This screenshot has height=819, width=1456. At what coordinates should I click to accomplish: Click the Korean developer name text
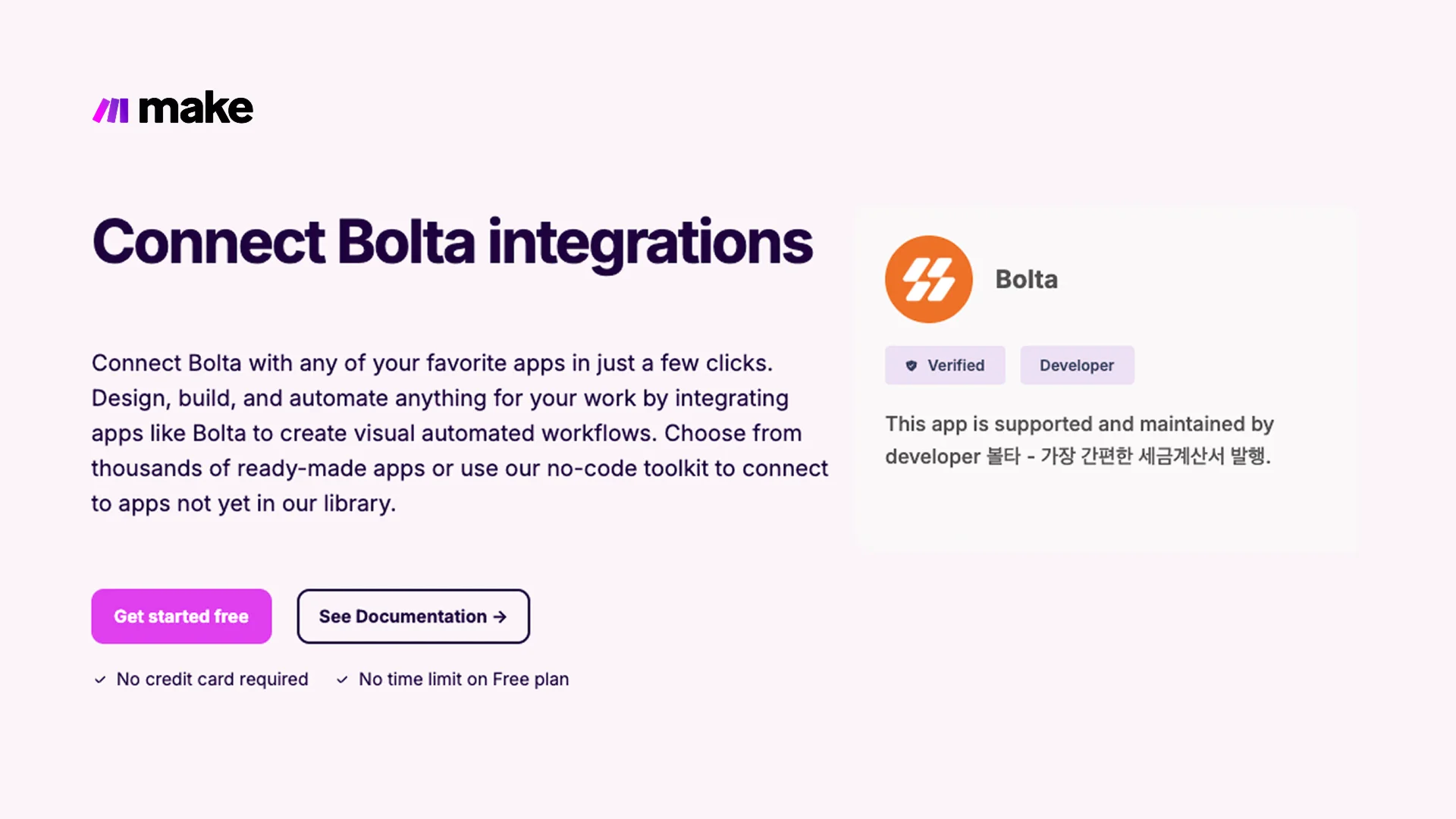click(1127, 457)
